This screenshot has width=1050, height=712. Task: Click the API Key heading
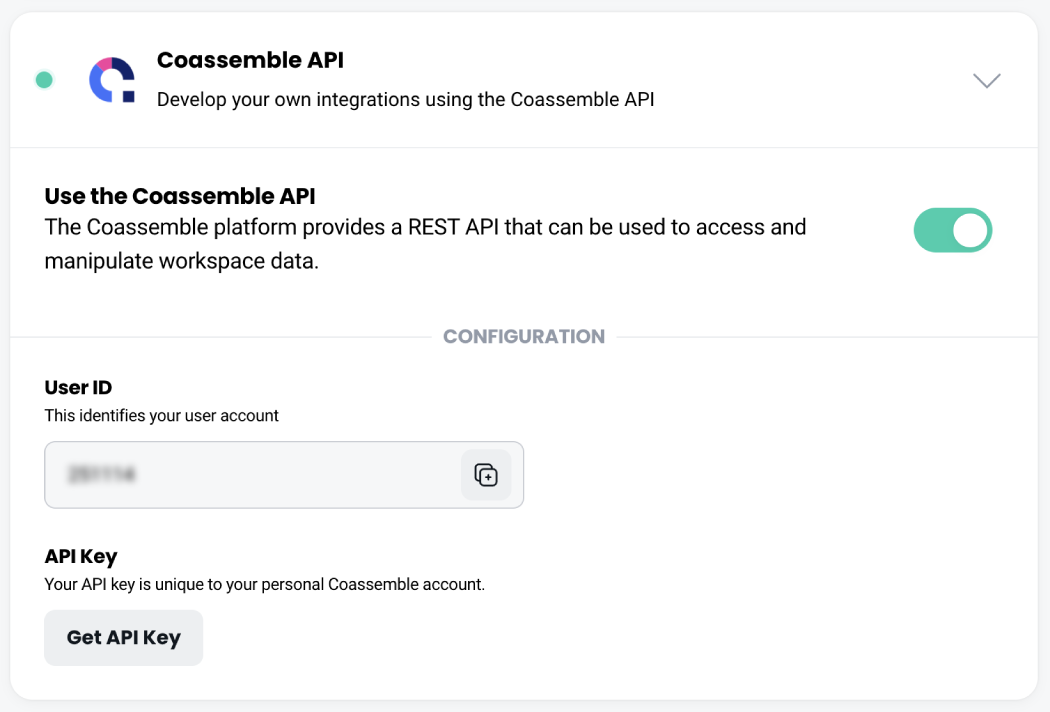(x=80, y=556)
